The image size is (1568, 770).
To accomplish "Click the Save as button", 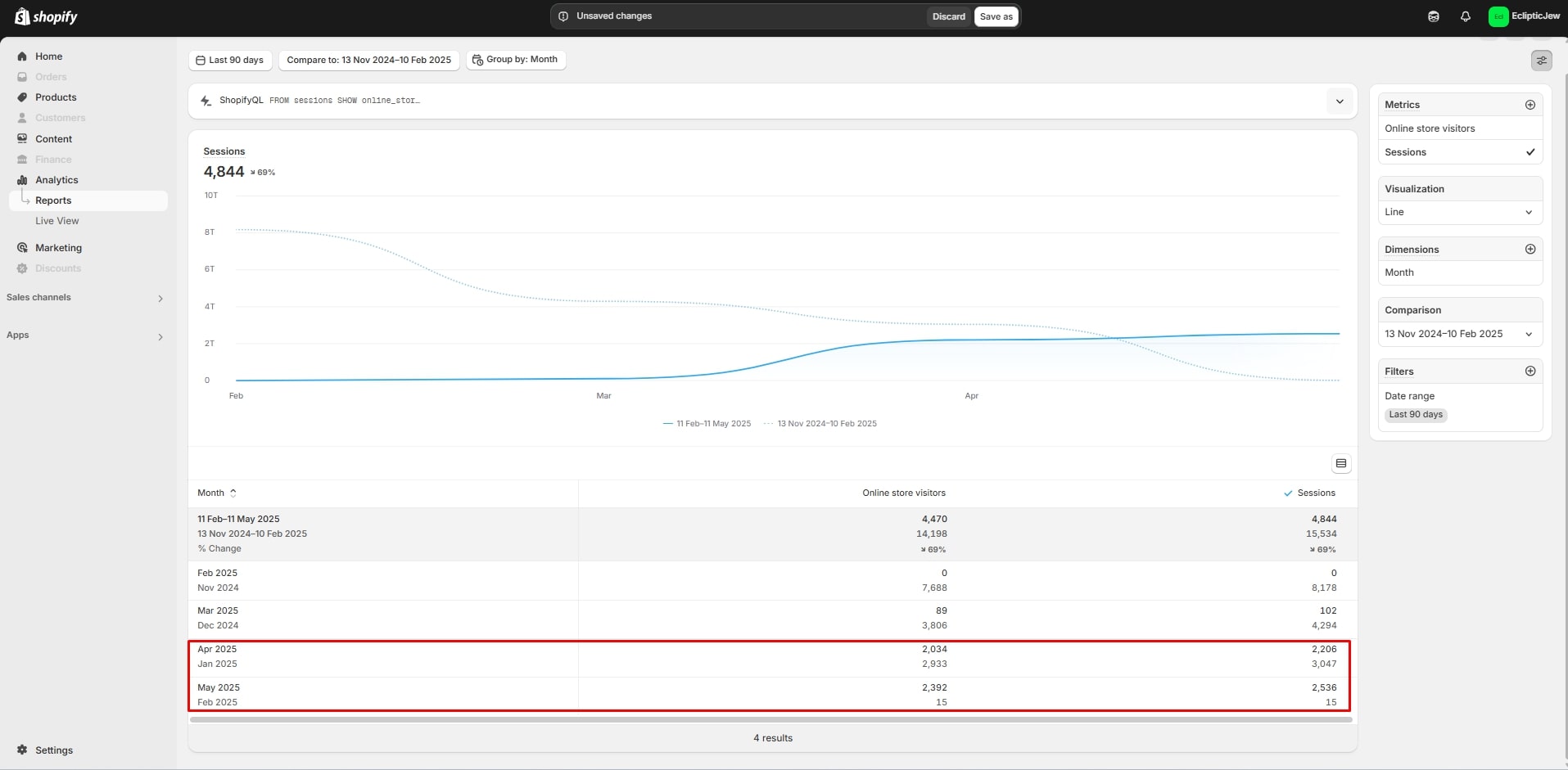I will [x=996, y=16].
